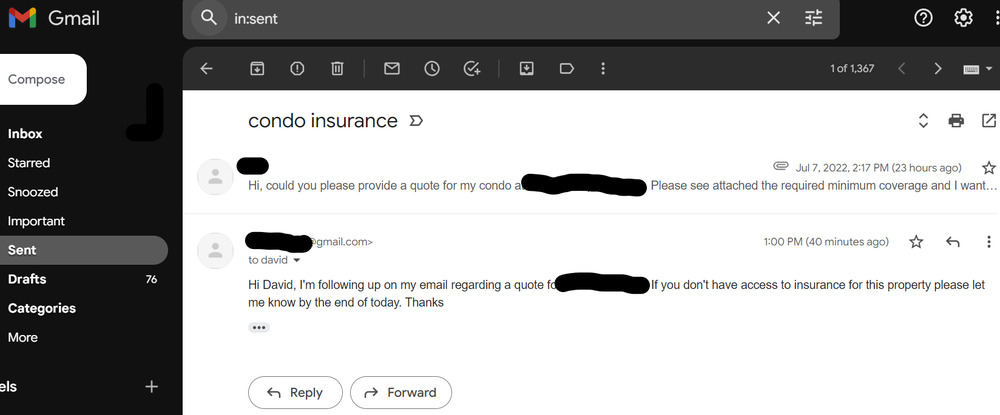The image size is (1000, 415).
Task: Expand recipient details next to 'to david'
Action: (x=296, y=260)
